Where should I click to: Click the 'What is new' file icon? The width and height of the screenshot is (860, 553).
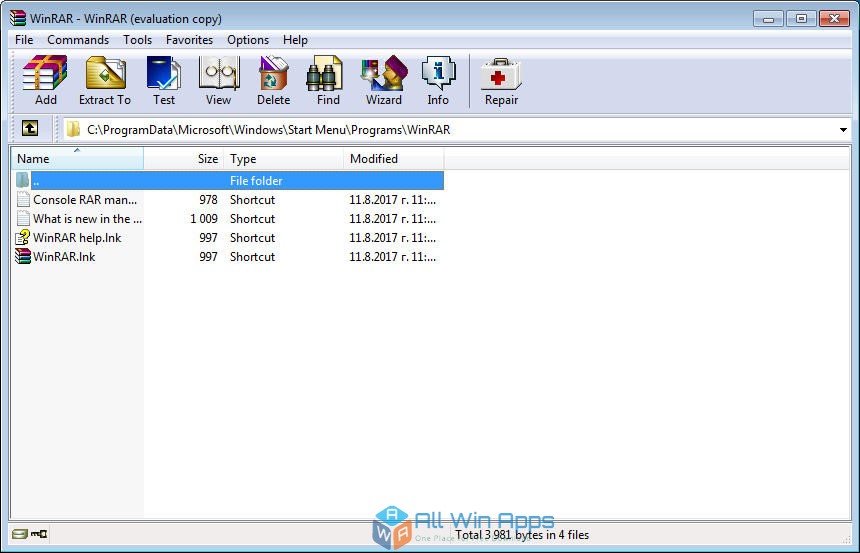(23, 218)
